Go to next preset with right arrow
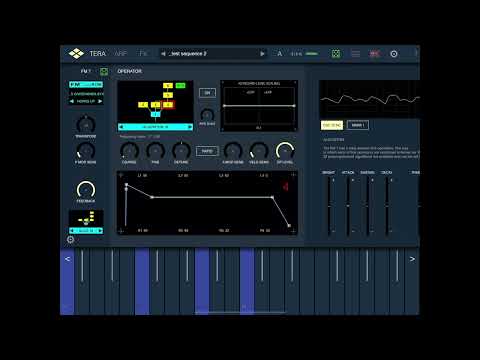 [x=262, y=54]
